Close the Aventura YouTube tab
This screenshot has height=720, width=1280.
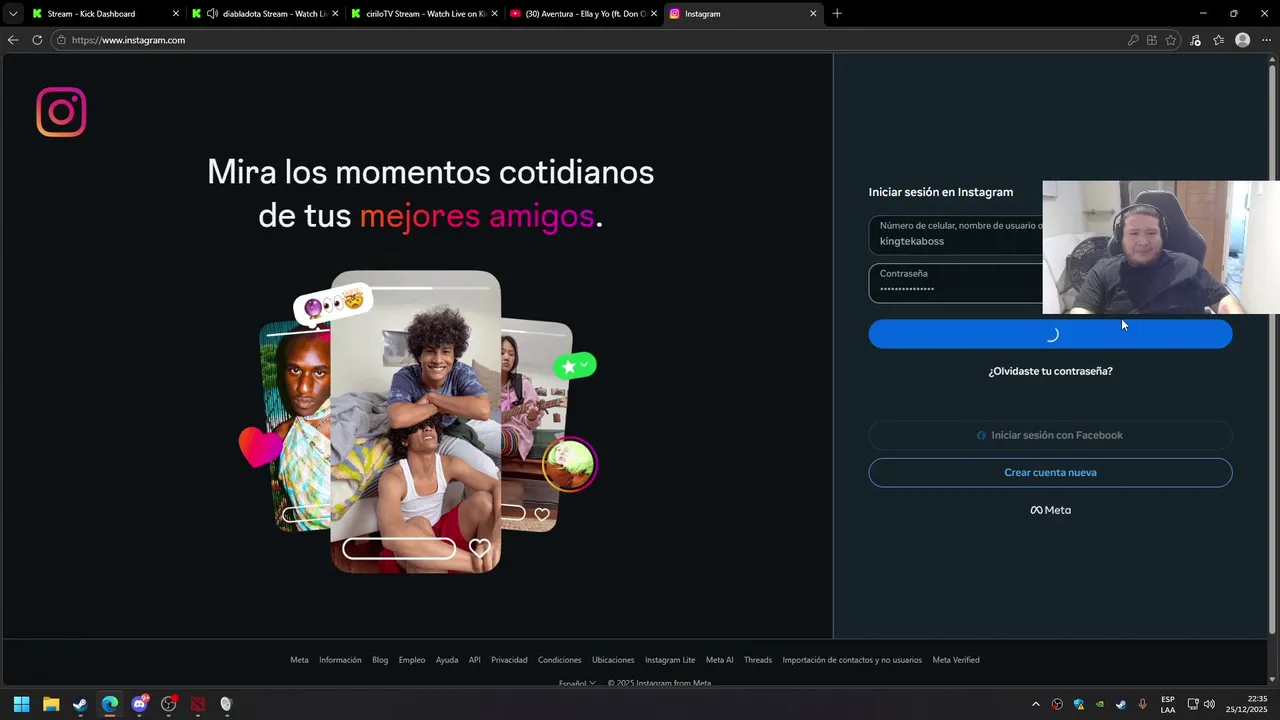click(x=653, y=14)
